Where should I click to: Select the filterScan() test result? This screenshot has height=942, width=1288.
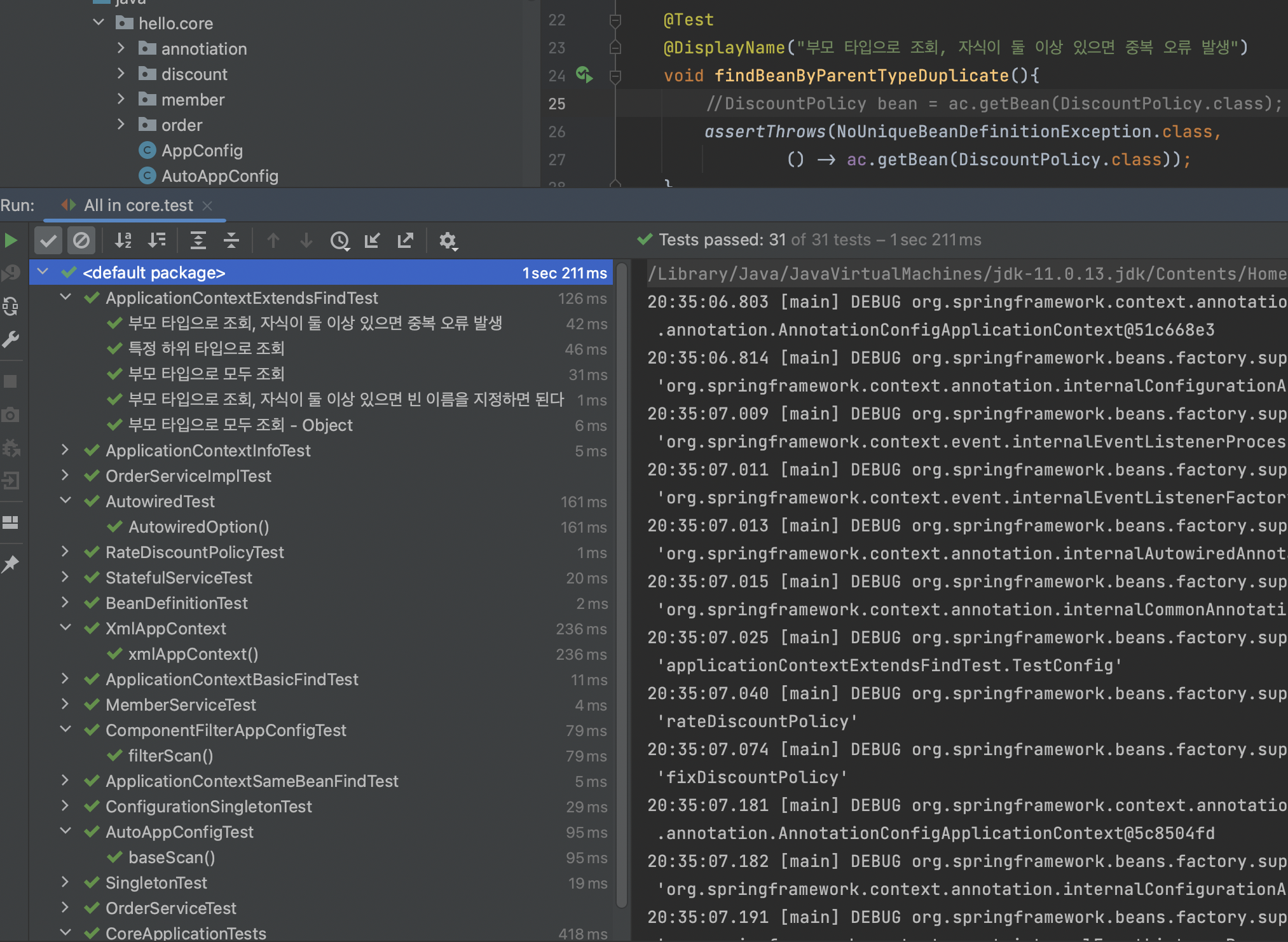tap(321, 756)
